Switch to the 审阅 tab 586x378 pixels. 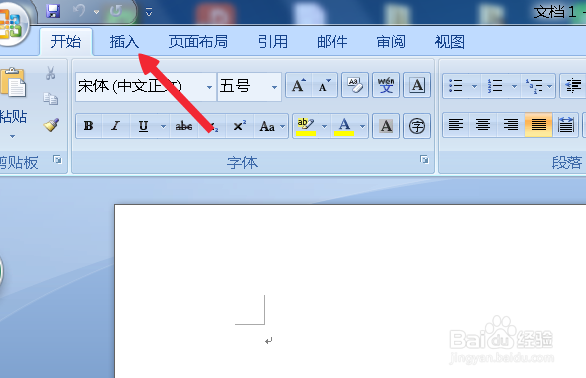coord(391,42)
